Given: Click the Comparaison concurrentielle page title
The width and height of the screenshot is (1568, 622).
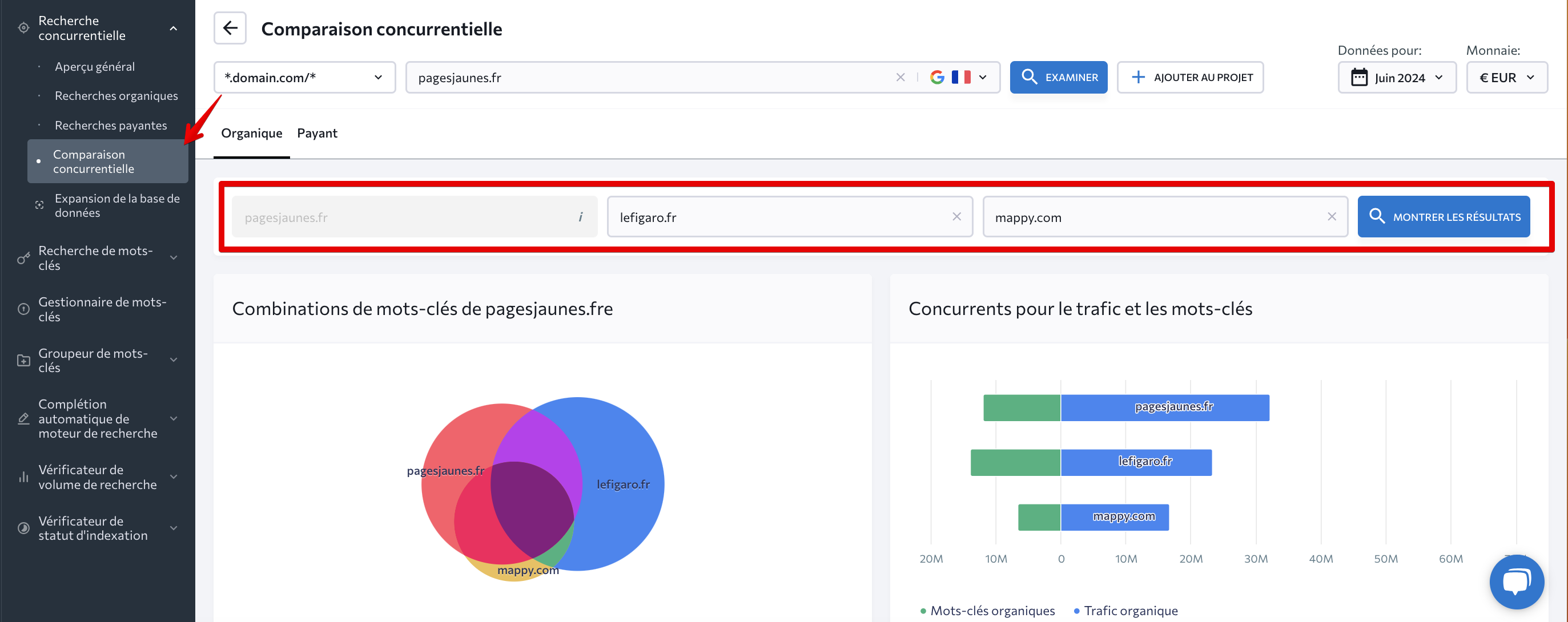Looking at the screenshot, I should [x=381, y=29].
